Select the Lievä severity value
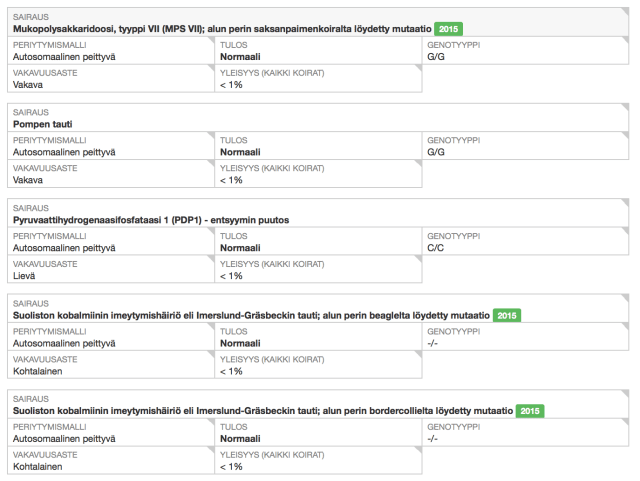 coord(25,275)
